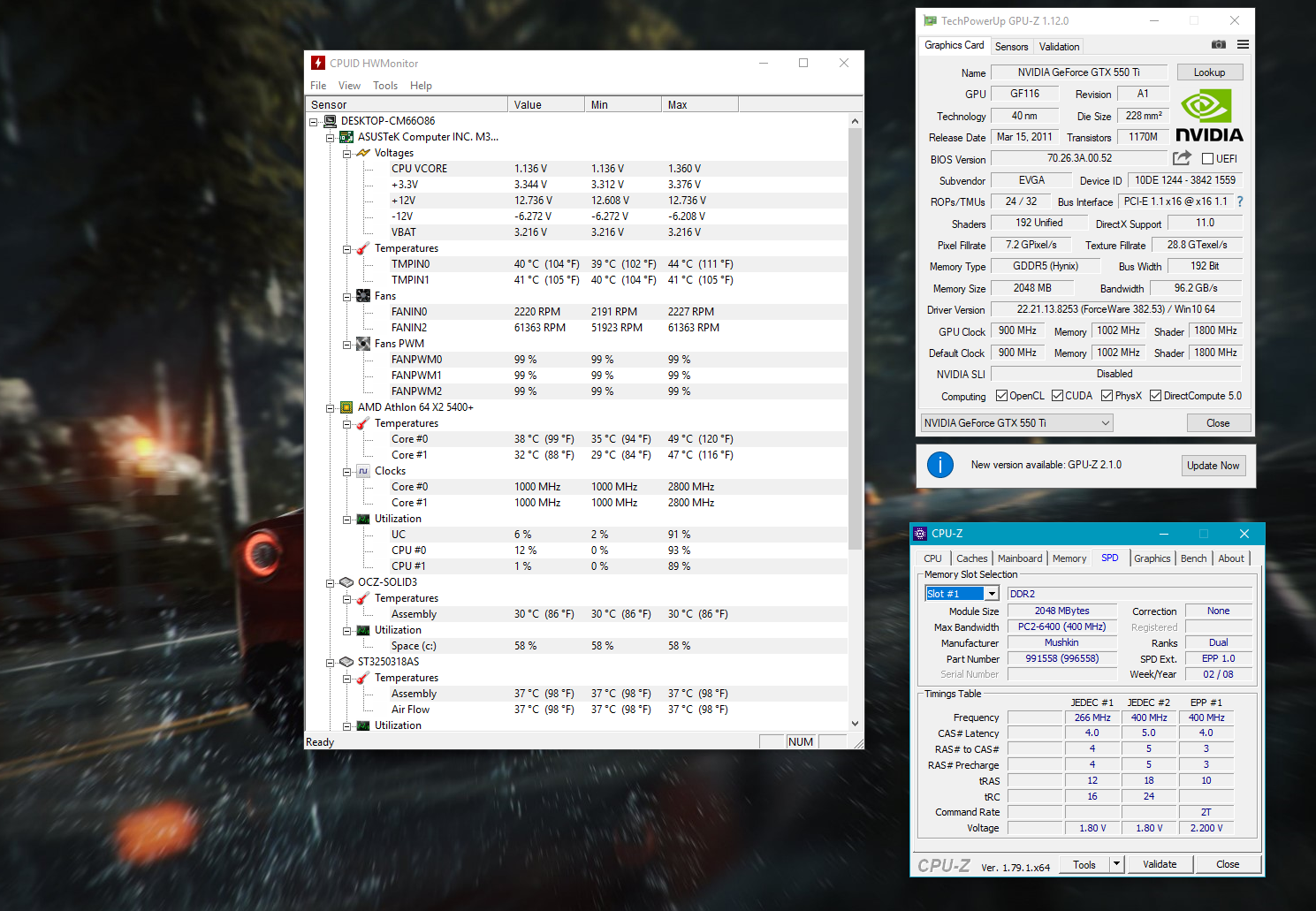
Task: Switch to the GPU-Z Sensors tab
Action: [x=1011, y=47]
